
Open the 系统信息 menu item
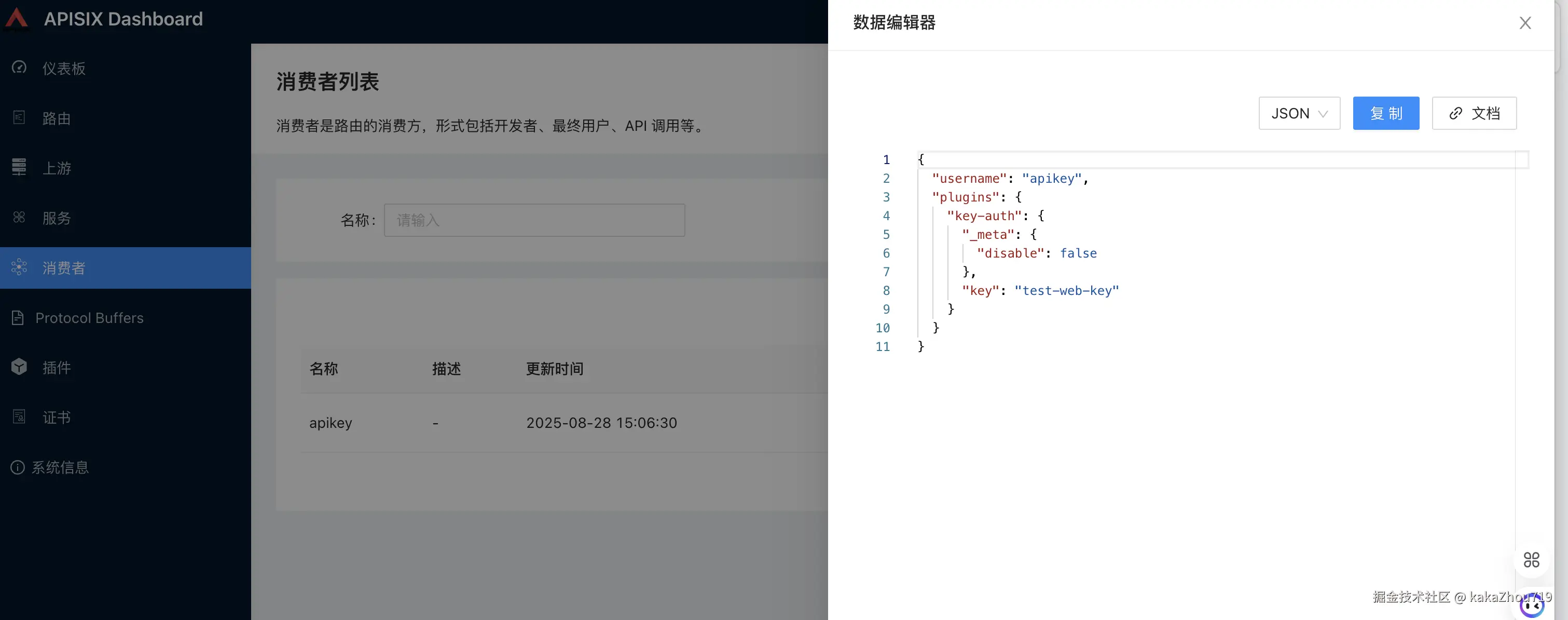(126, 468)
